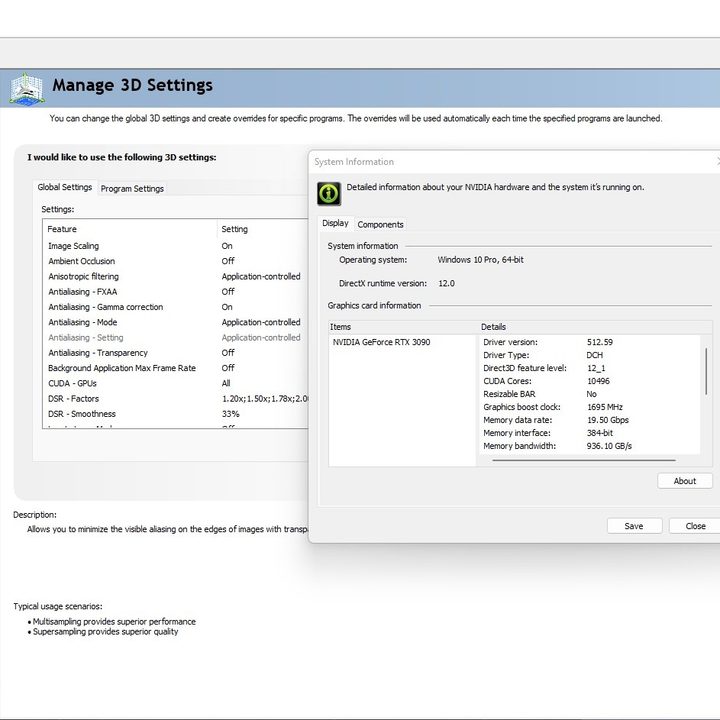The image size is (720, 720).
Task: Click Application-controlled value for Antialiasing - Mode
Action: coord(261,322)
